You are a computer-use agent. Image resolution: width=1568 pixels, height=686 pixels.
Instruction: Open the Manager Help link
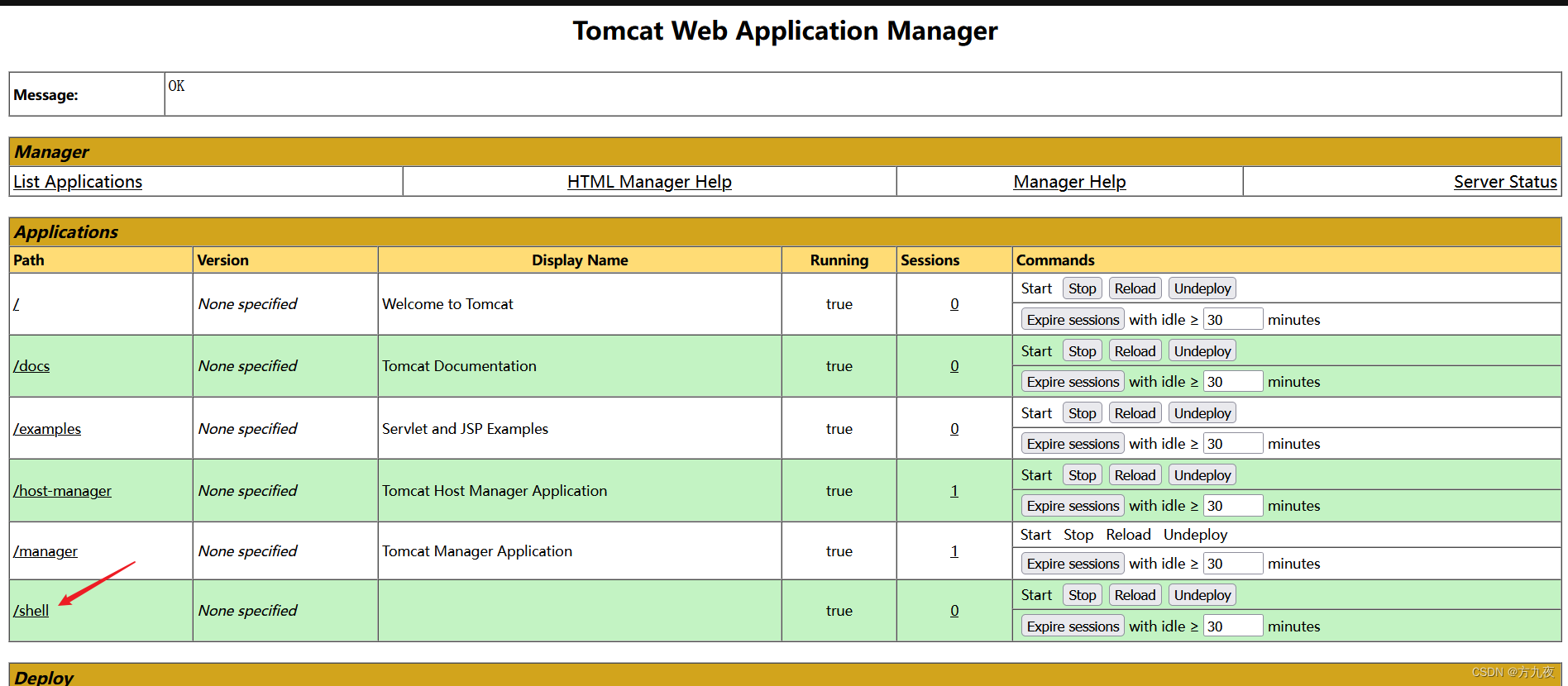click(x=1069, y=182)
